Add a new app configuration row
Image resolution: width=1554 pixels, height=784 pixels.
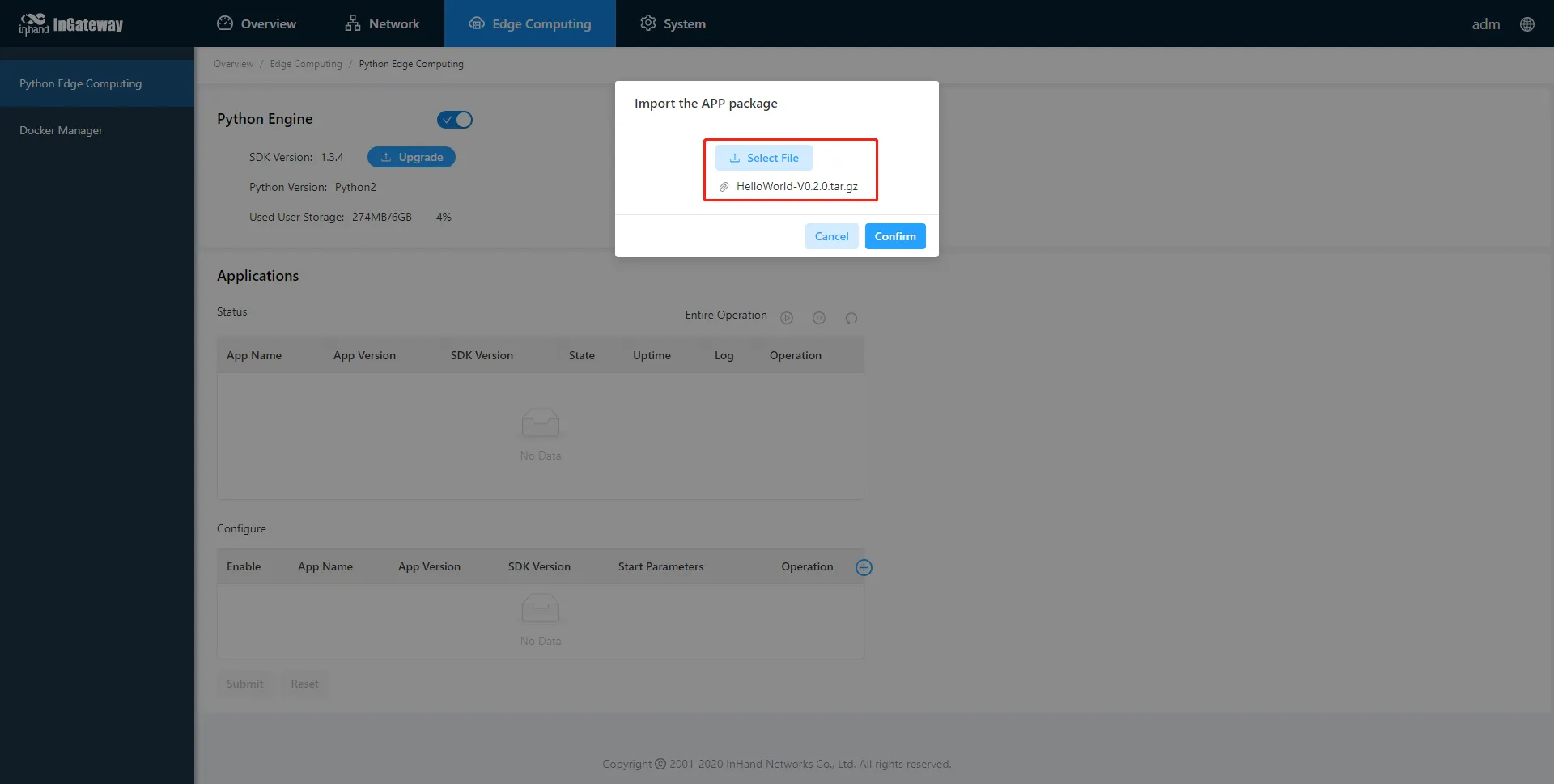pos(864,567)
